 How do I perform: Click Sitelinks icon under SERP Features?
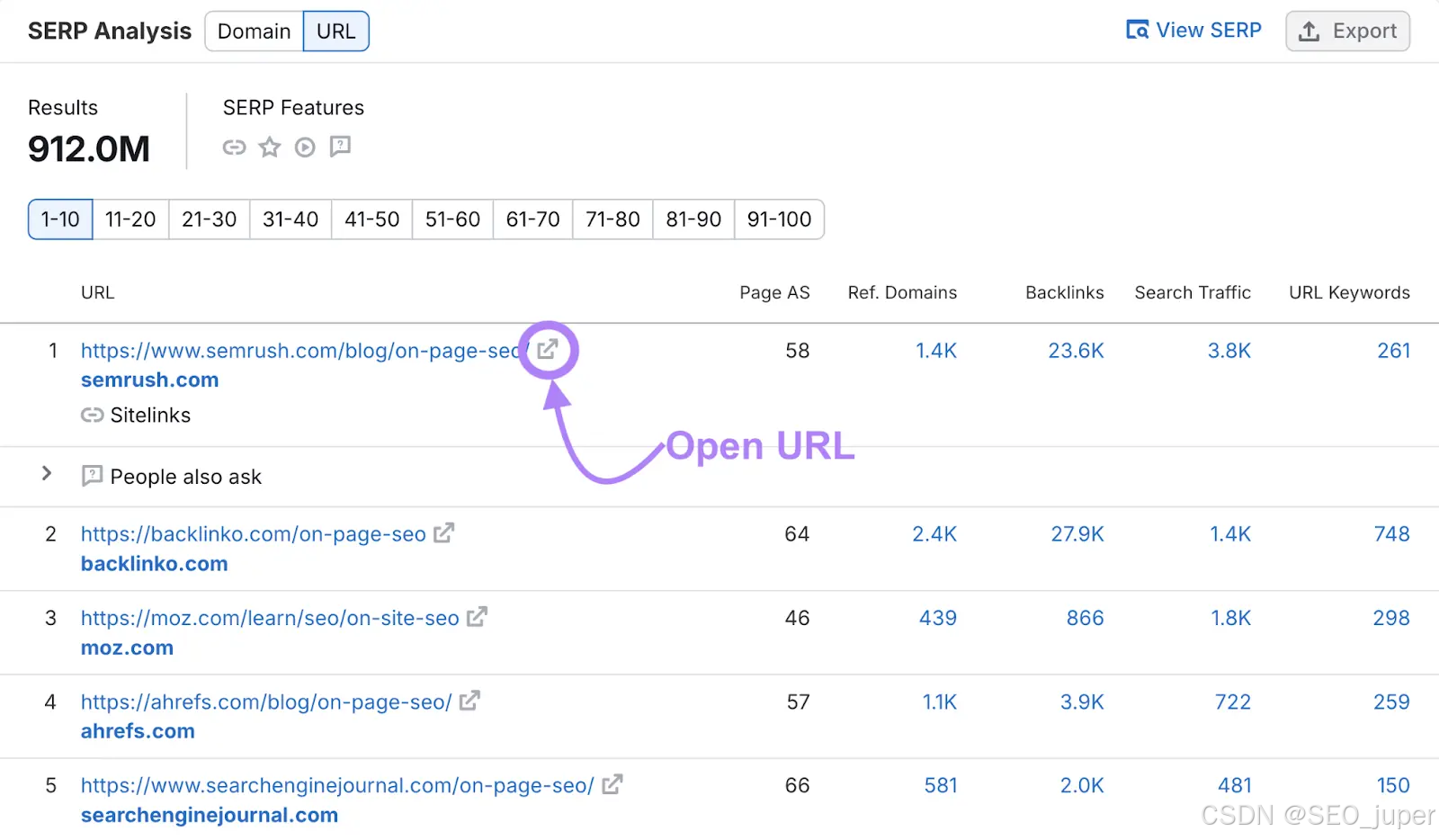coord(234,147)
